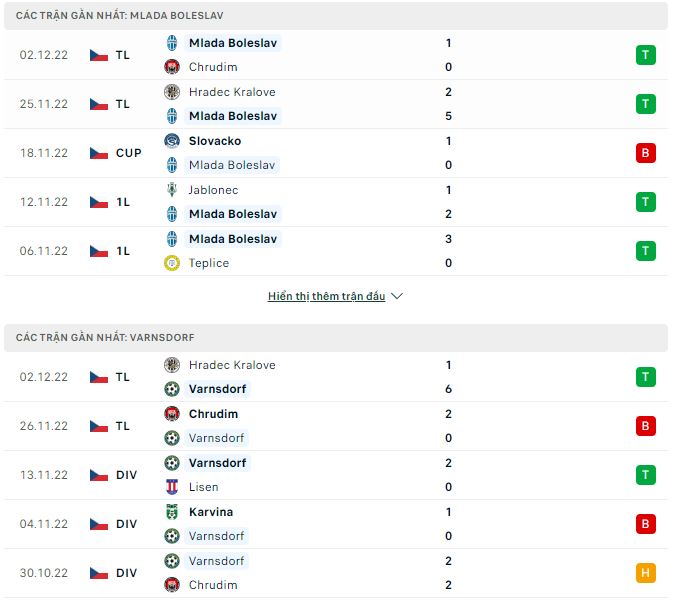Viewport: 676px width, 601px height.
Task: Click the red B badge for the Slovacko match
Action: tap(645, 153)
